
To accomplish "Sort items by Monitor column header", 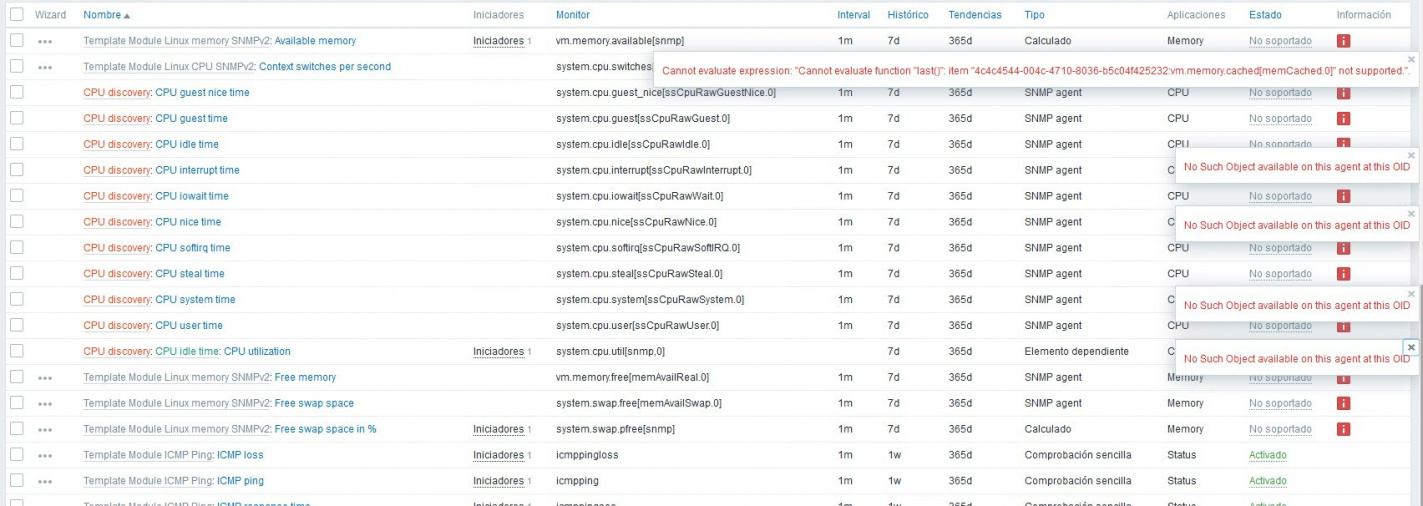I will [x=573, y=15].
